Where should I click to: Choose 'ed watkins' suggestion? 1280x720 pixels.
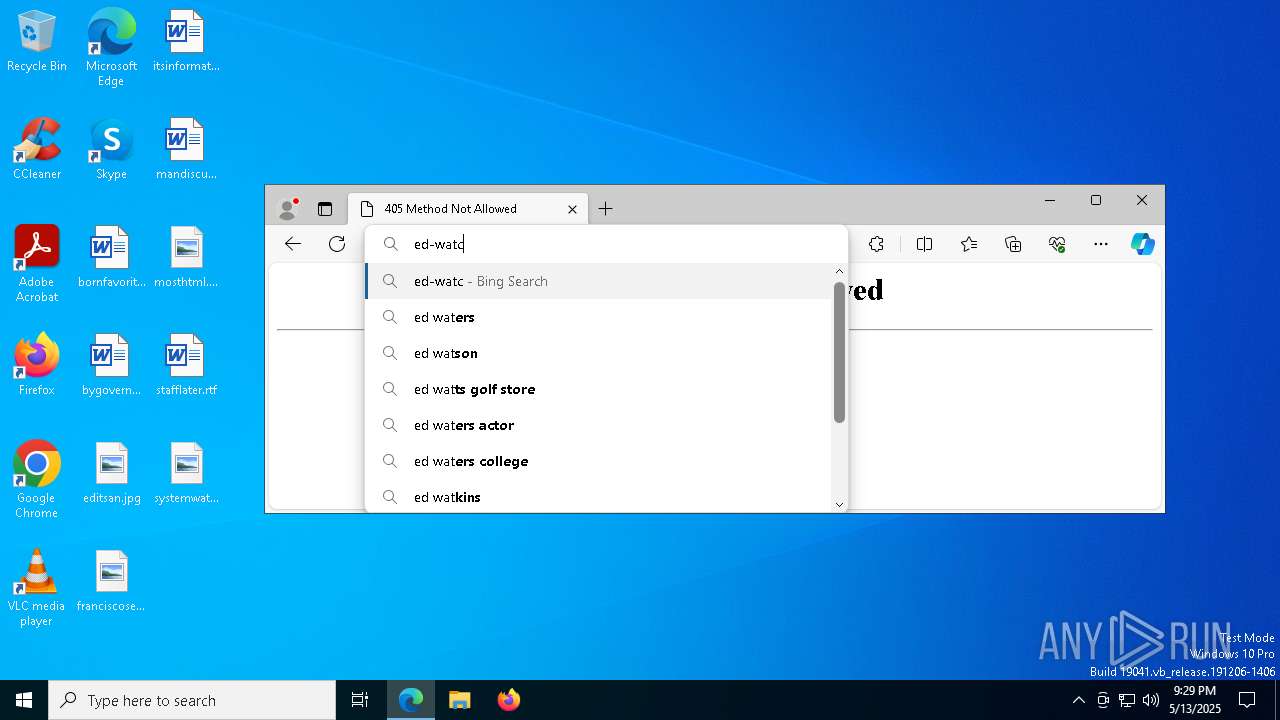click(x=600, y=497)
